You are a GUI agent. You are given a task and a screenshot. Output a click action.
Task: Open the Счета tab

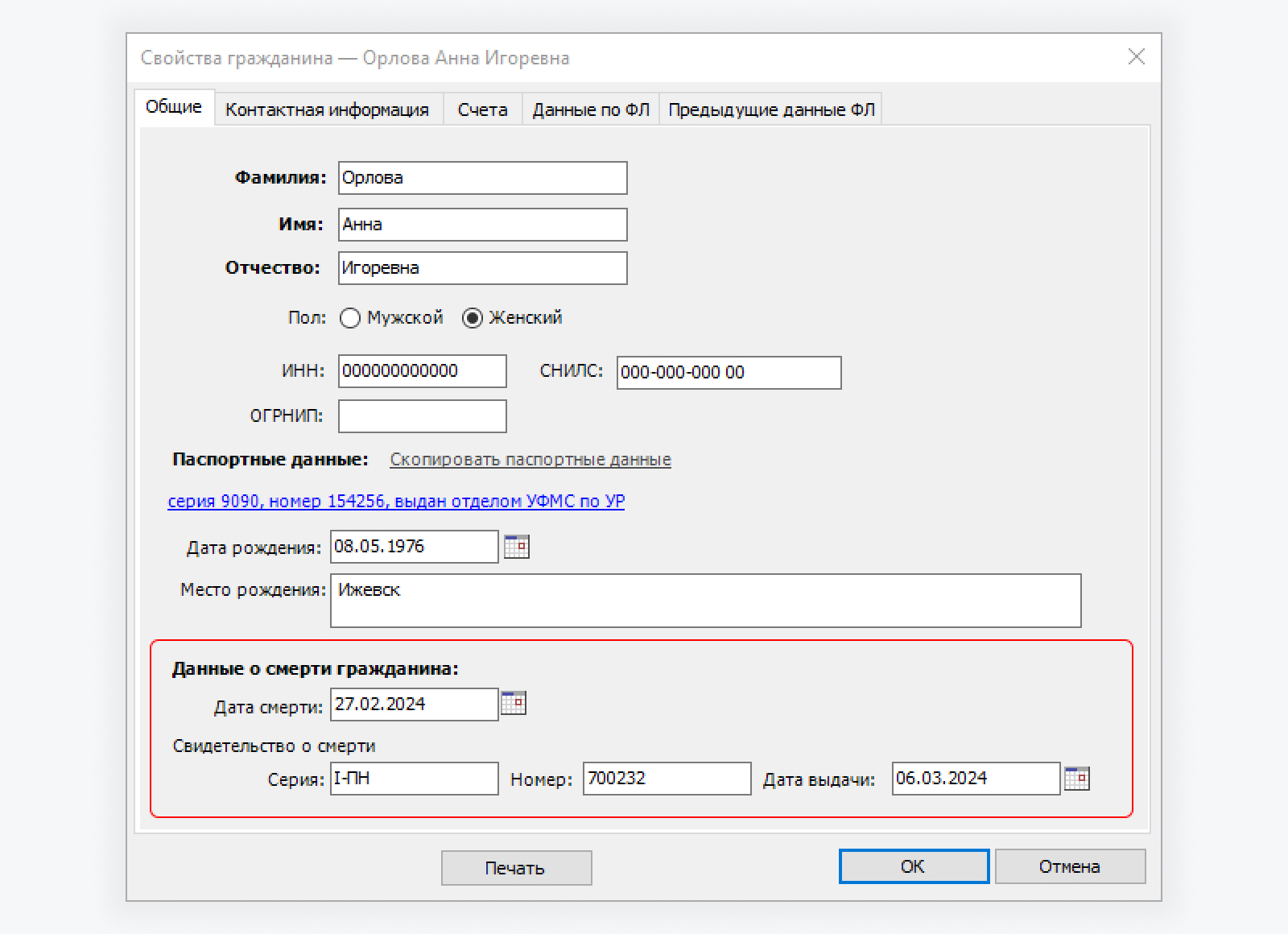point(482,110)
